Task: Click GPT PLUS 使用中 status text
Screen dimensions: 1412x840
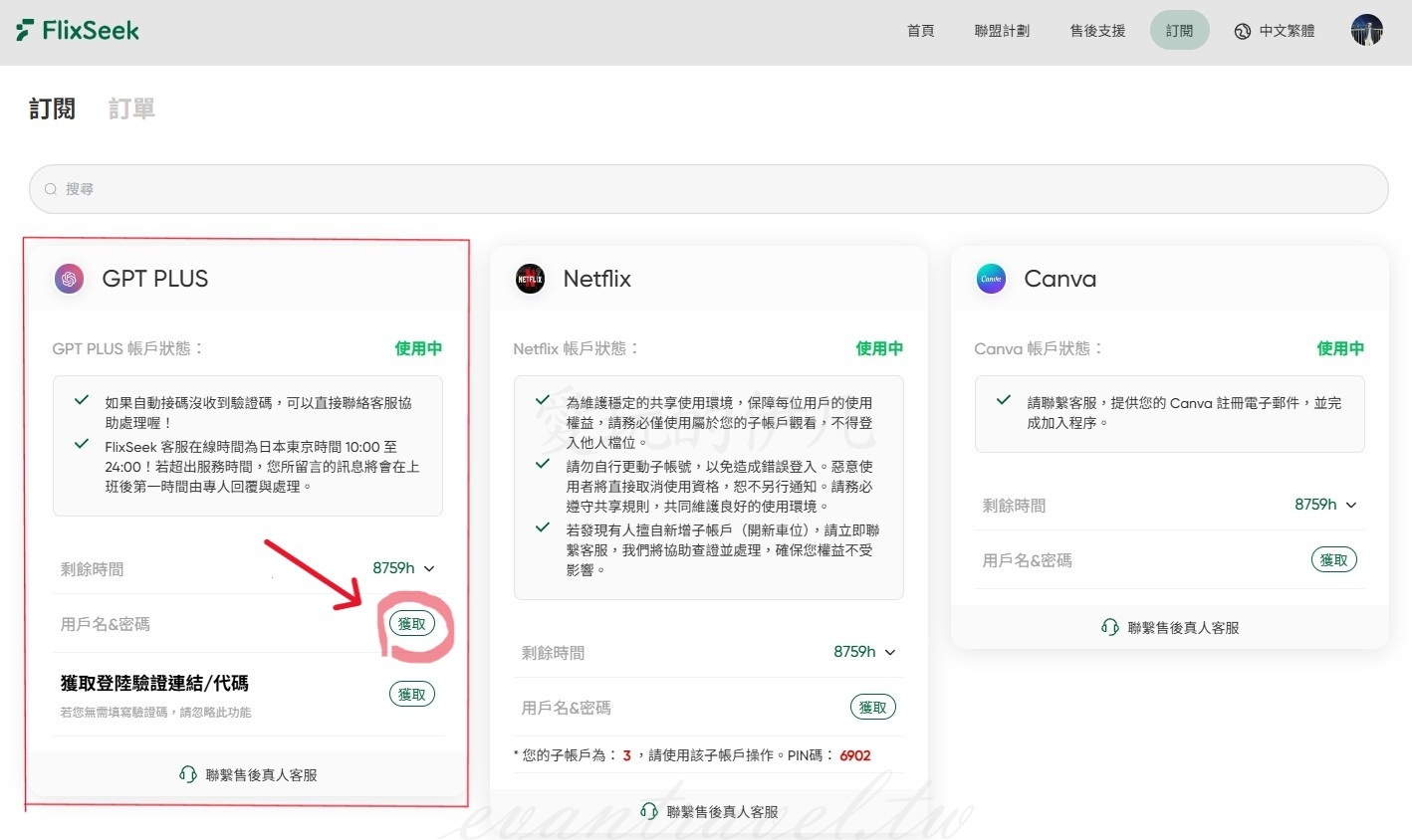Action: click(418, 348)
